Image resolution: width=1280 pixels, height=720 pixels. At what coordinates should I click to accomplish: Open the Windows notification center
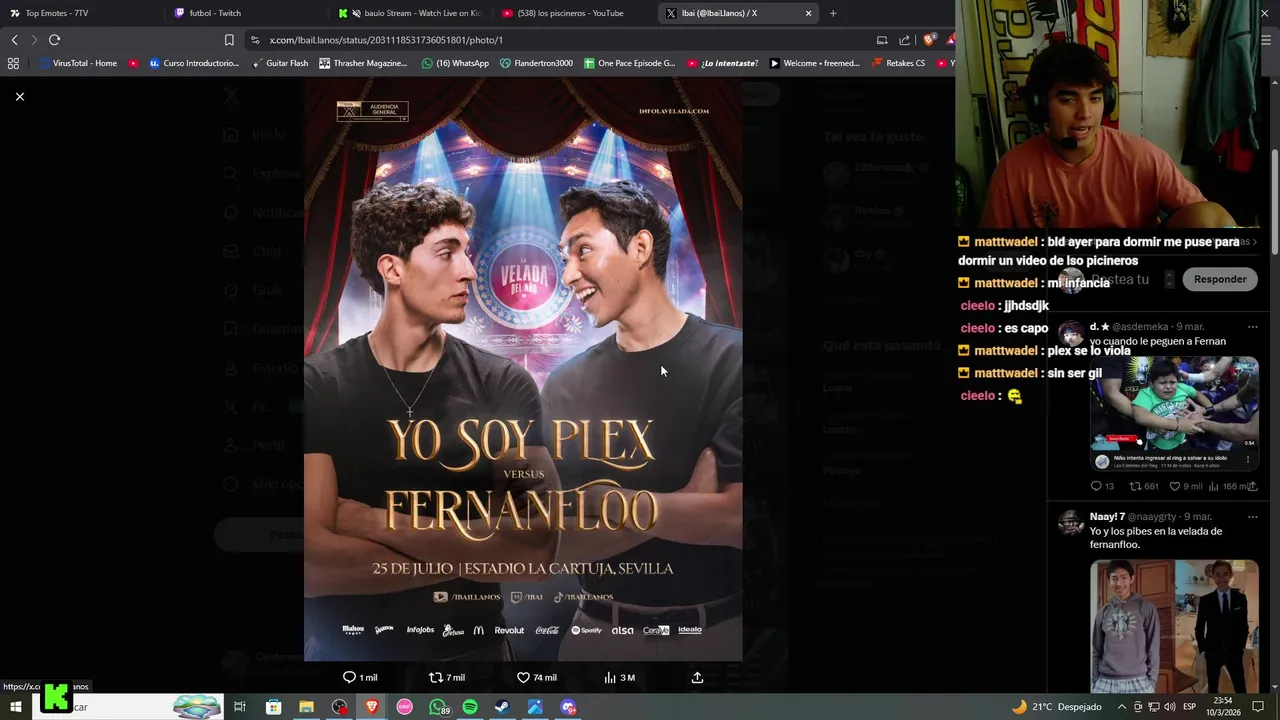click(1259, 707)
